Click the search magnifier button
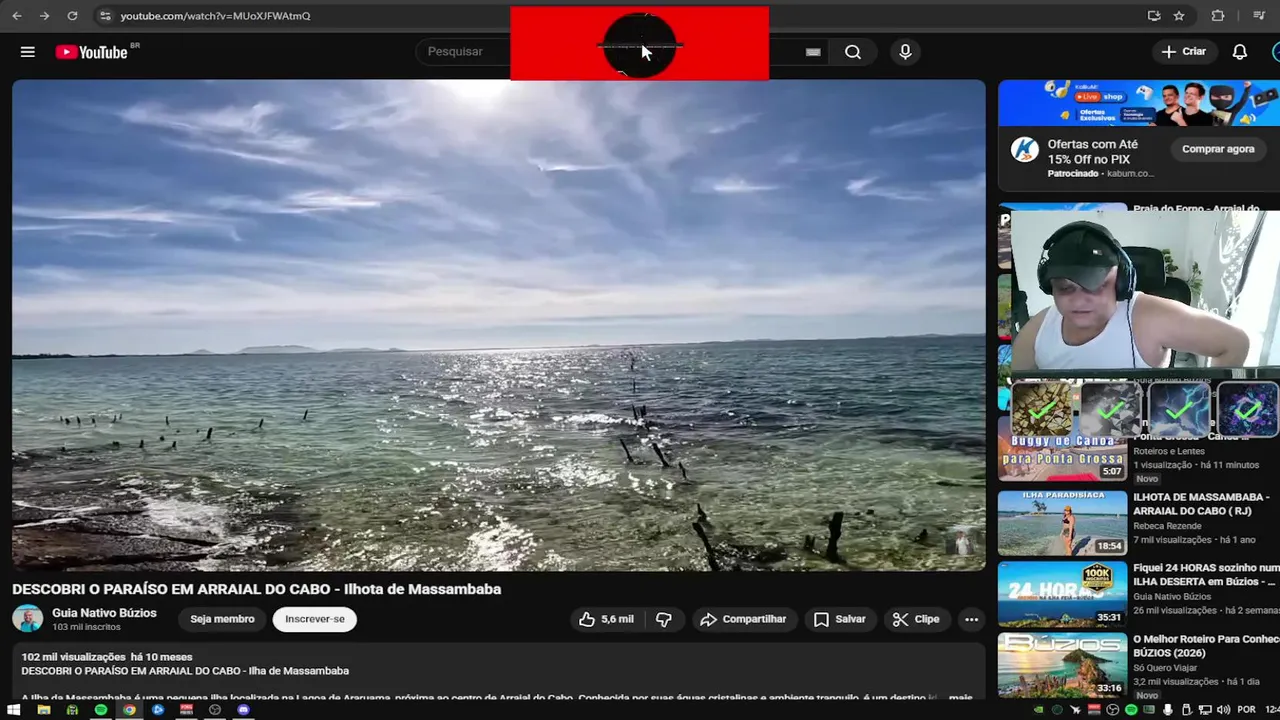 tap(853, 52)
